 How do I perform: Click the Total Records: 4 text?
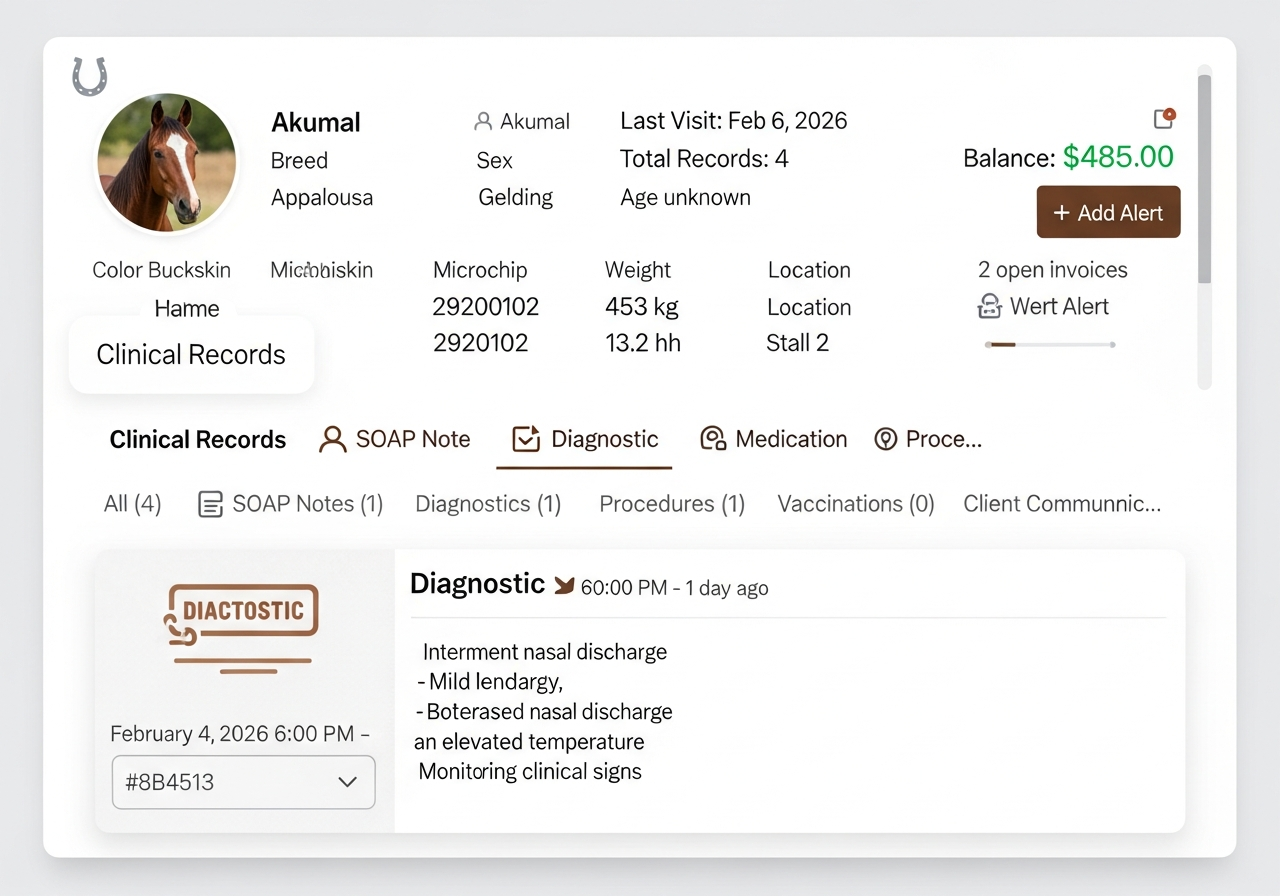coord(704,159)
